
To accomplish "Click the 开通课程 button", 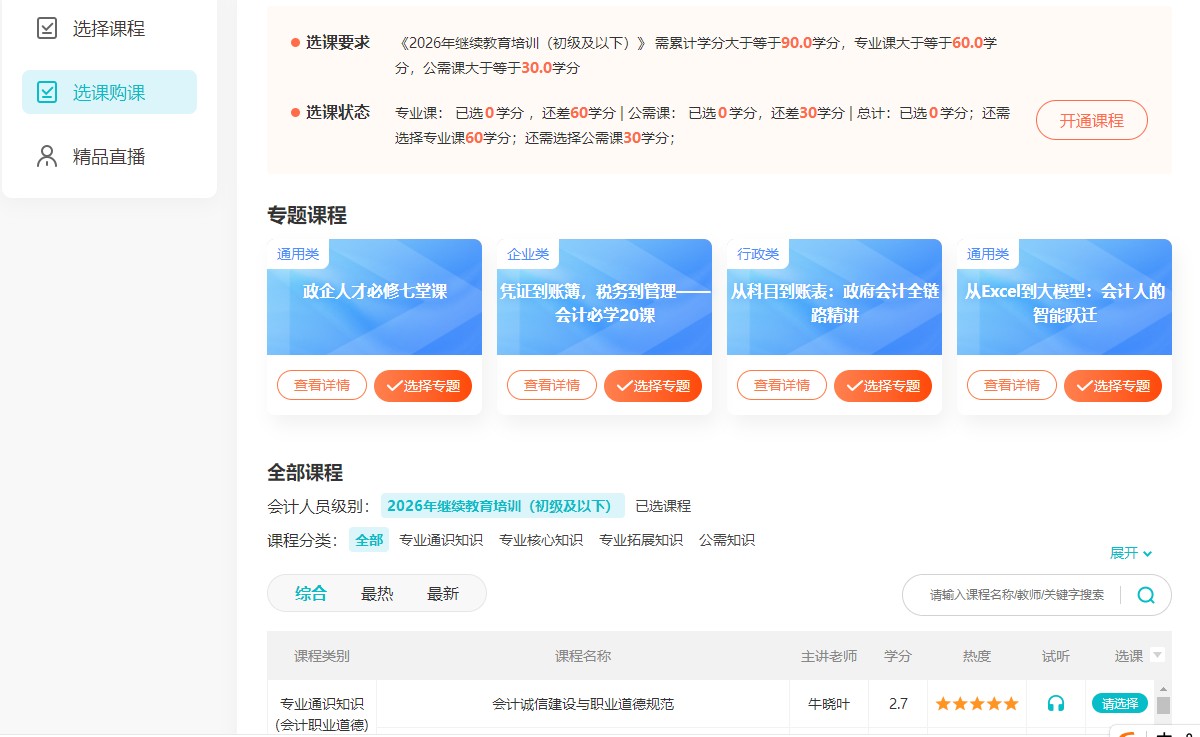I will click(1091, 119).
